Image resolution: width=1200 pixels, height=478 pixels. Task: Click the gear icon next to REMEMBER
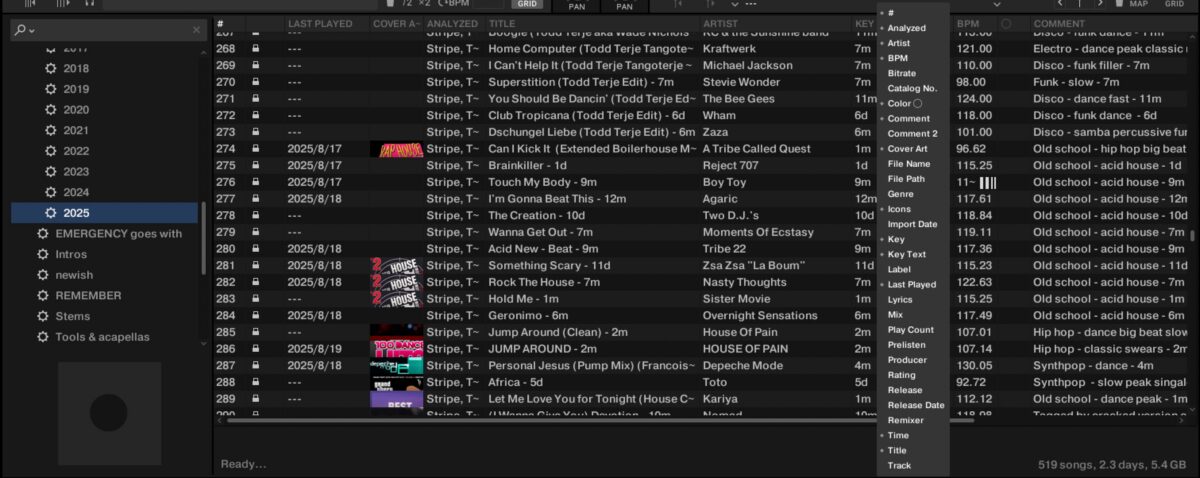[x=42, y=295]
